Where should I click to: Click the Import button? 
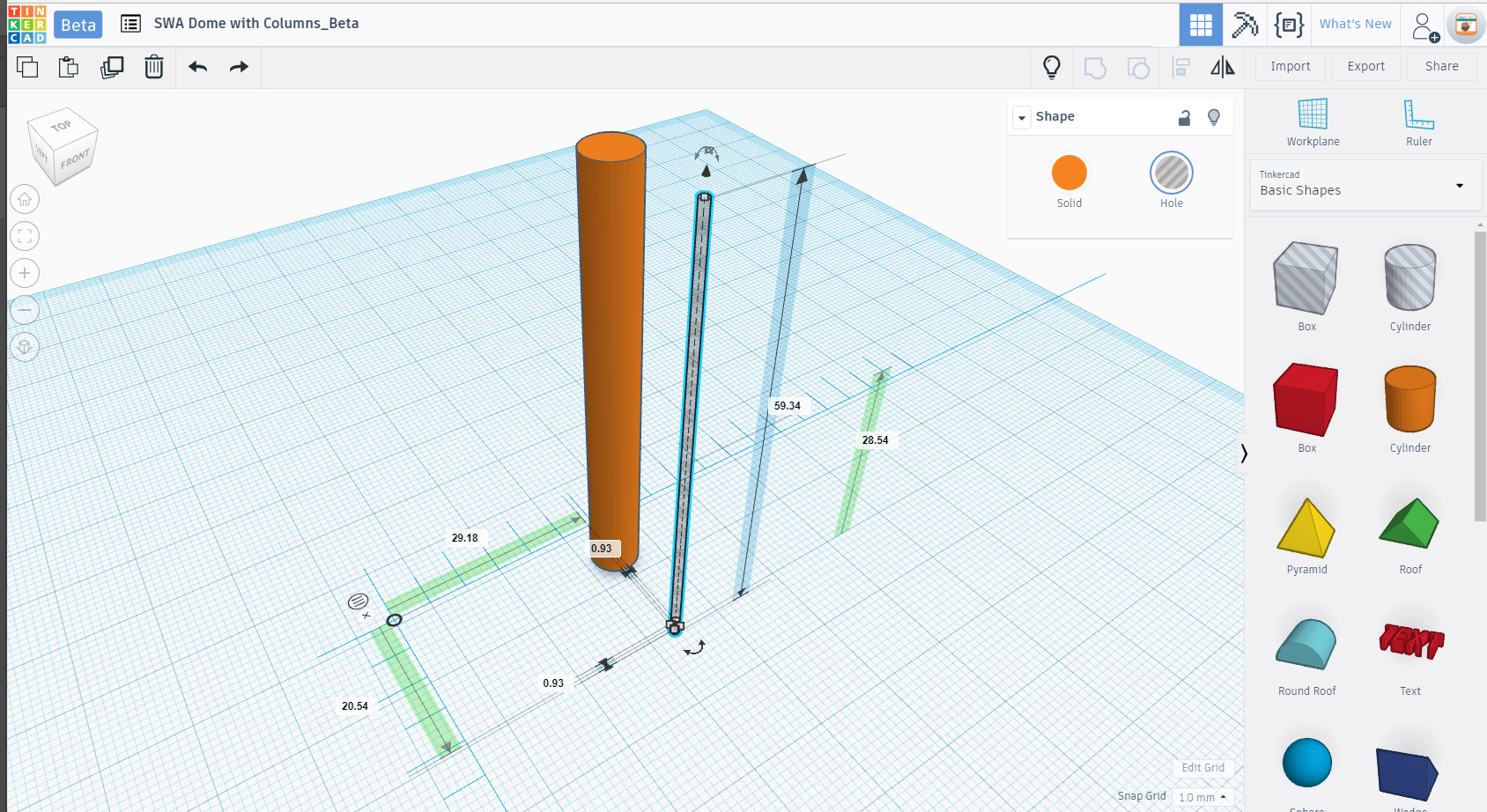(x=1290, y=66)
